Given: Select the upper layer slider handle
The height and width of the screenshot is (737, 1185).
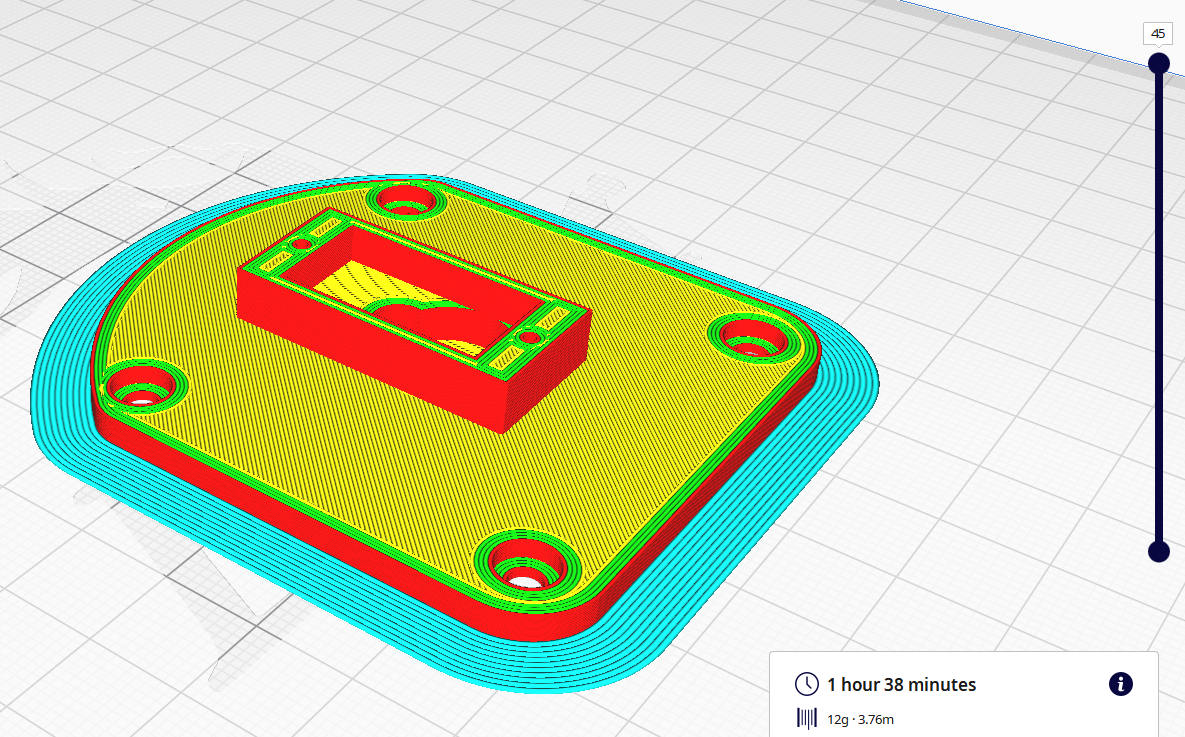Looking at the screenshot, I should [x=1159, y=63].
